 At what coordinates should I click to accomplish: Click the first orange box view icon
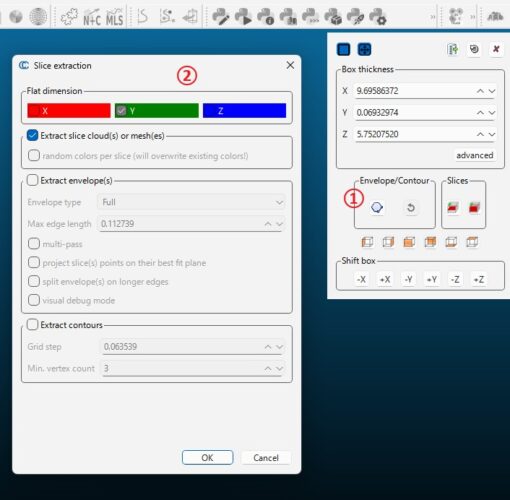coord(367,242)
